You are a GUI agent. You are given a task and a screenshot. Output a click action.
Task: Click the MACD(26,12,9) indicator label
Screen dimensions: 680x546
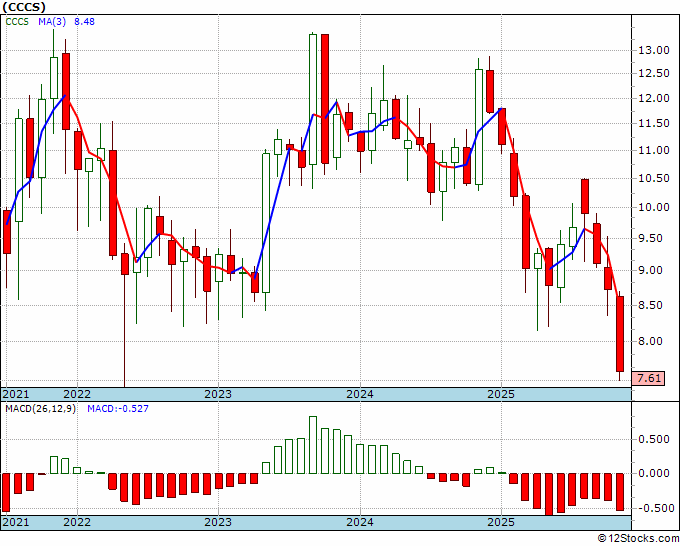click(x=40, y=409)
